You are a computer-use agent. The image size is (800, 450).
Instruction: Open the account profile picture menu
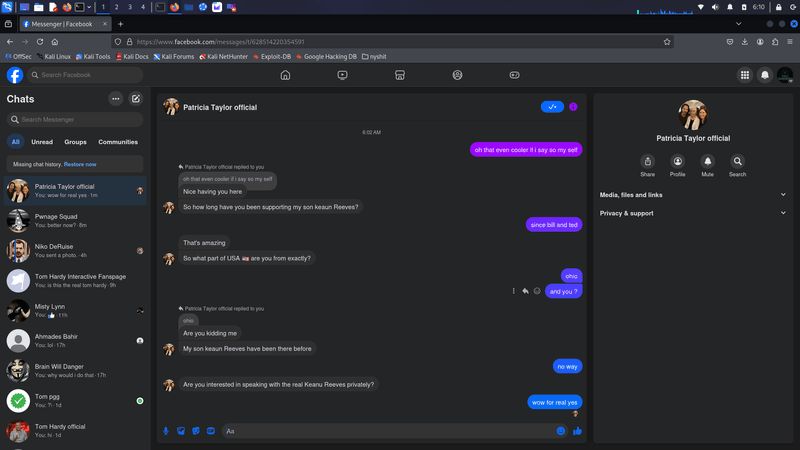pos(785,75)
